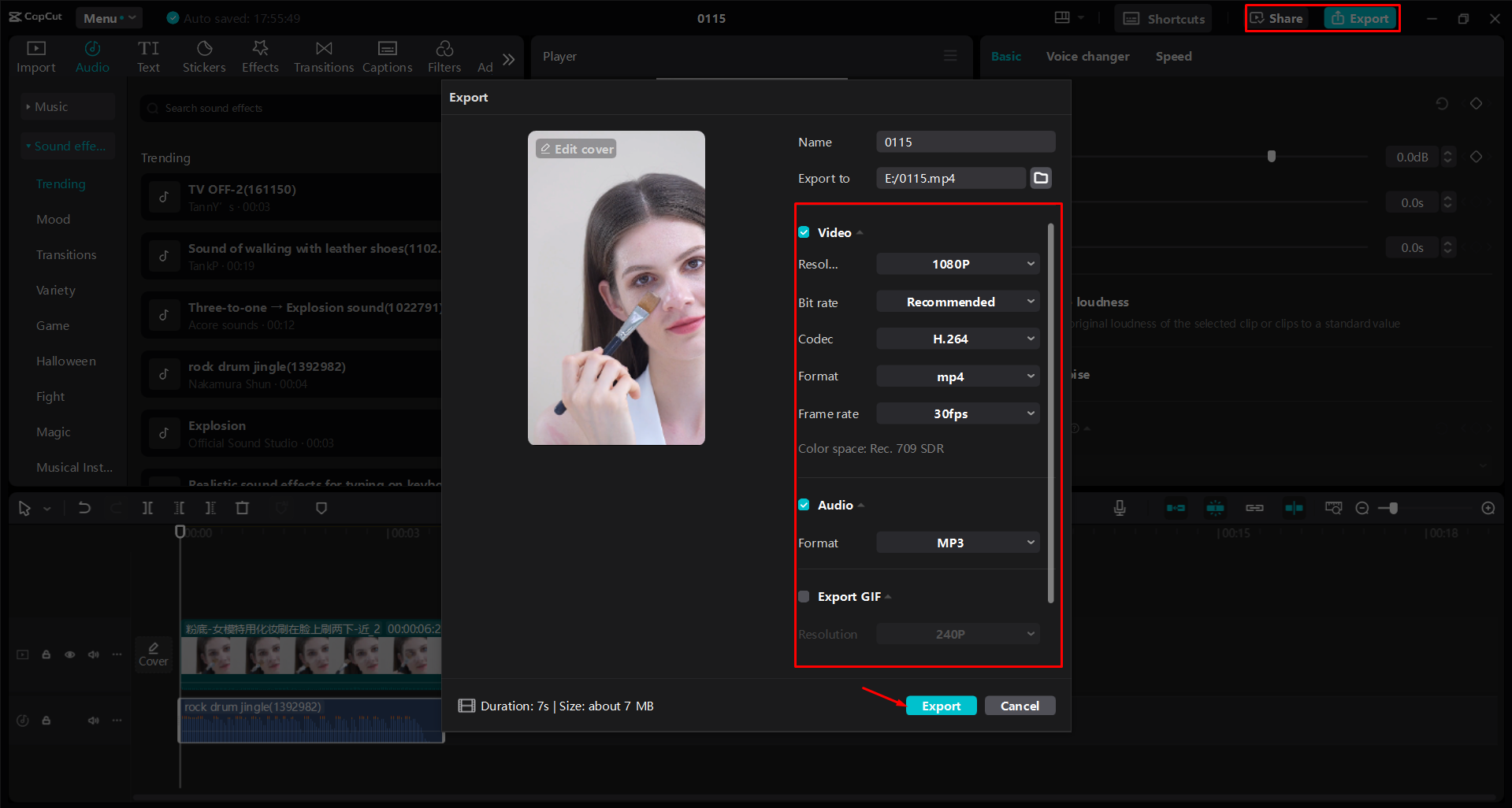
Task: Select the cursor tool in the timeline toolbar
Action: pos(24,508)
